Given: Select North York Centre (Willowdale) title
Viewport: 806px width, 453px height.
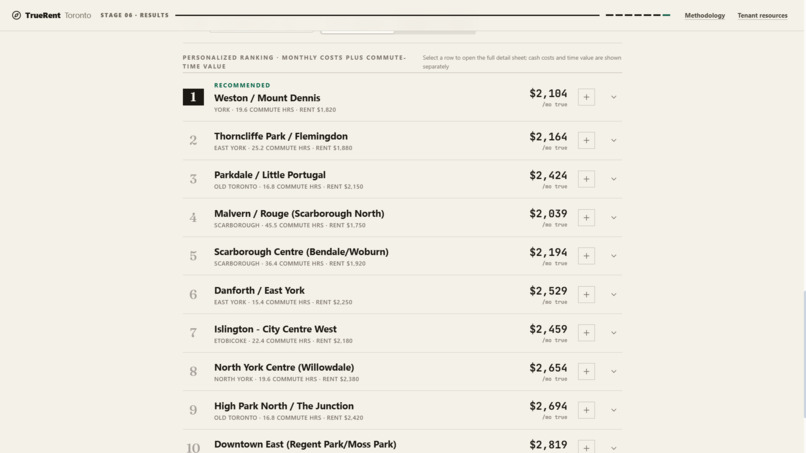Looking at the screenshot, I should pyautogui.click(x=284, y=367).
